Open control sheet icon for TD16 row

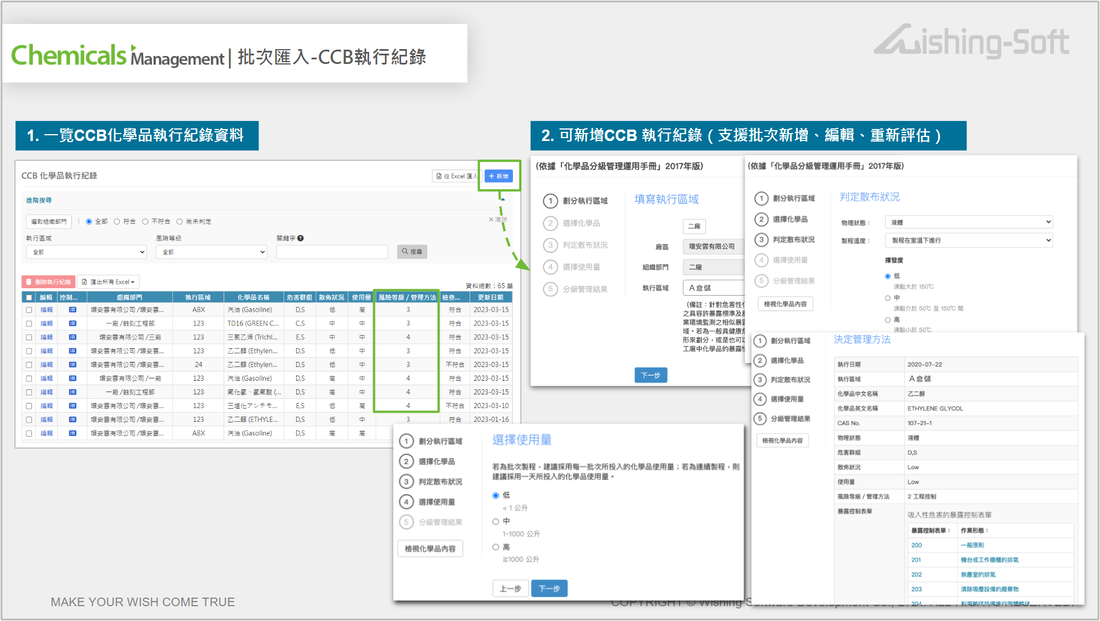[72, 323]
